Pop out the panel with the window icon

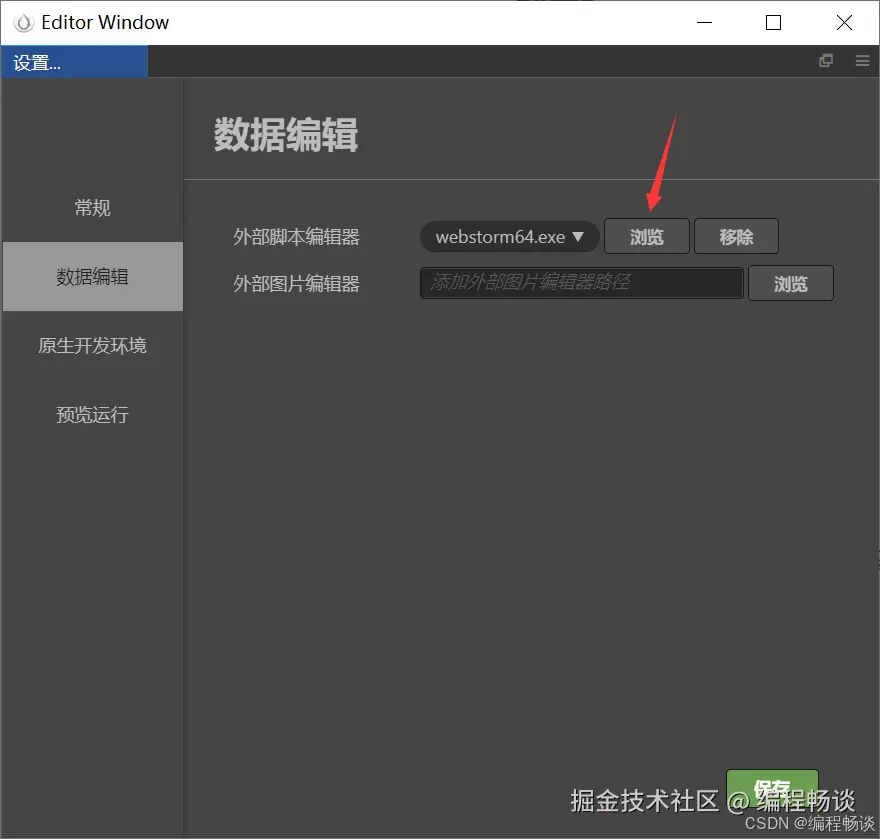tap(826, 61)
